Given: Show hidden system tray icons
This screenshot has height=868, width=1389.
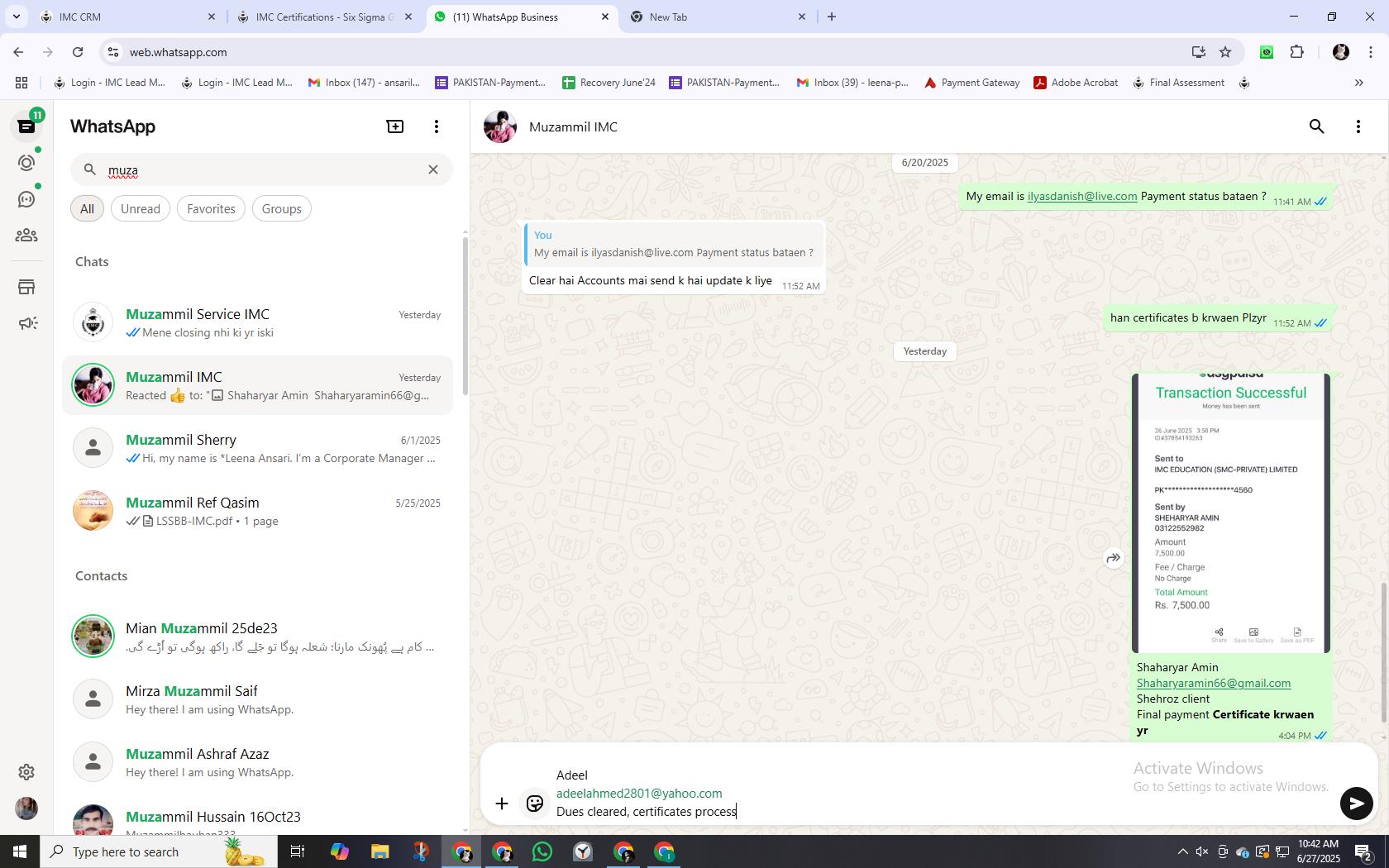Looking at the screenshot, I should [1182, 851].
